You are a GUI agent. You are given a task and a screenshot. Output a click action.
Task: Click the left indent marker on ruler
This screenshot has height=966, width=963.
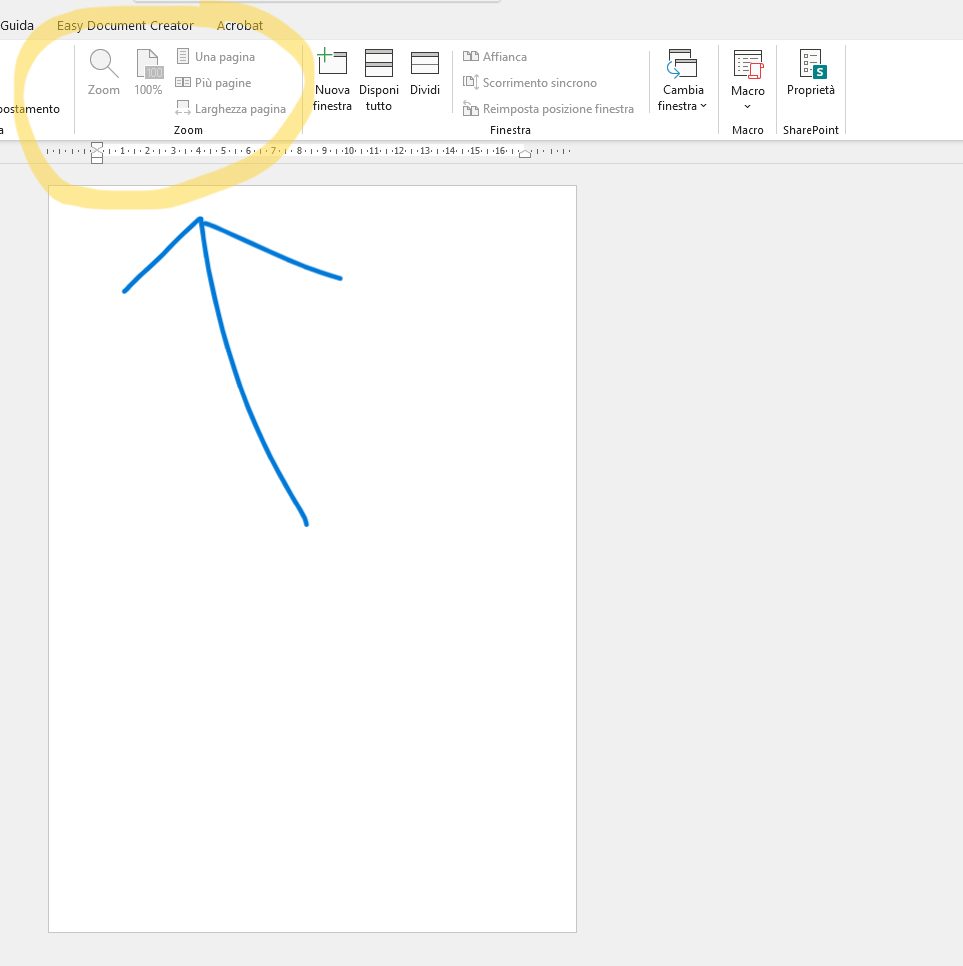[x=97, y=153]
